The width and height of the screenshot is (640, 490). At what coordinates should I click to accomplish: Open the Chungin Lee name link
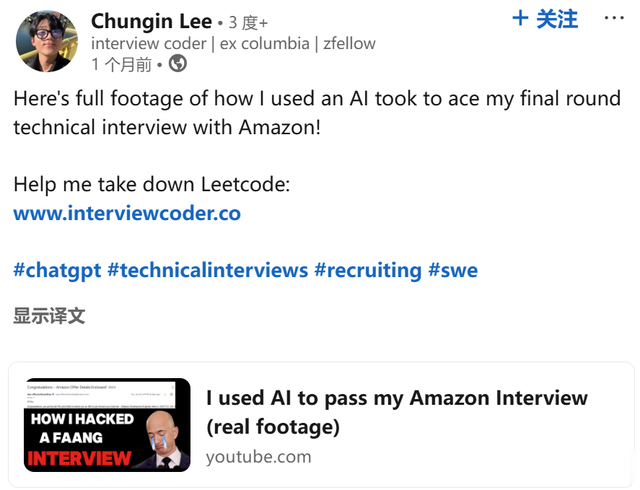(151, 21)
